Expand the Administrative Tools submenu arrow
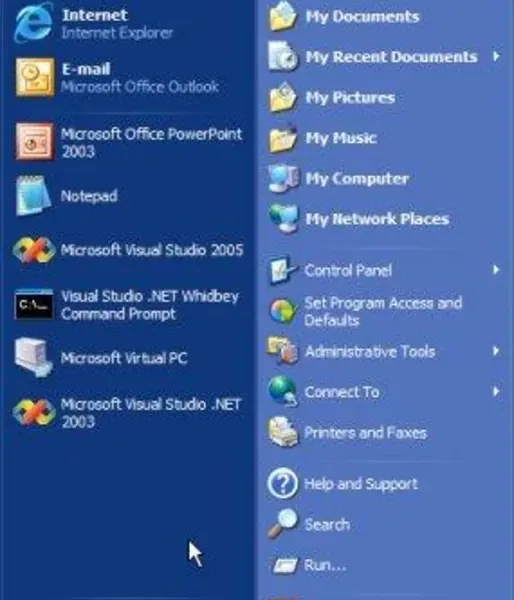The width and height of the screenshot is (514, 600). click(496, 351)
